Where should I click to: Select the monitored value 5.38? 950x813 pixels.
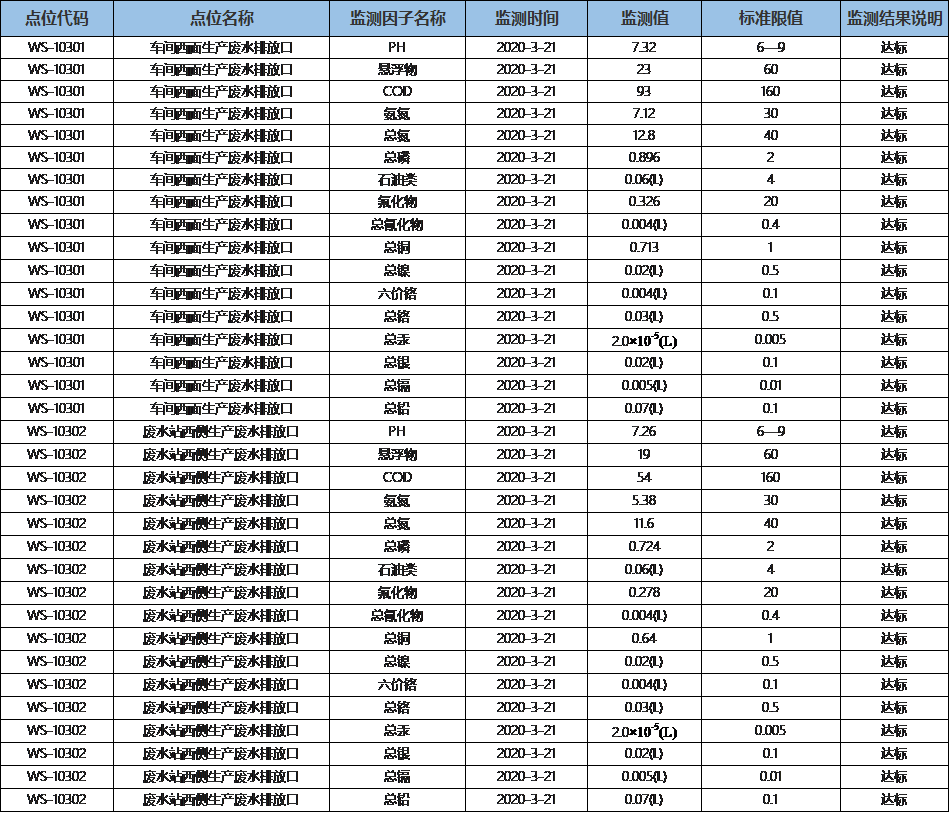[x=644, y=500]
